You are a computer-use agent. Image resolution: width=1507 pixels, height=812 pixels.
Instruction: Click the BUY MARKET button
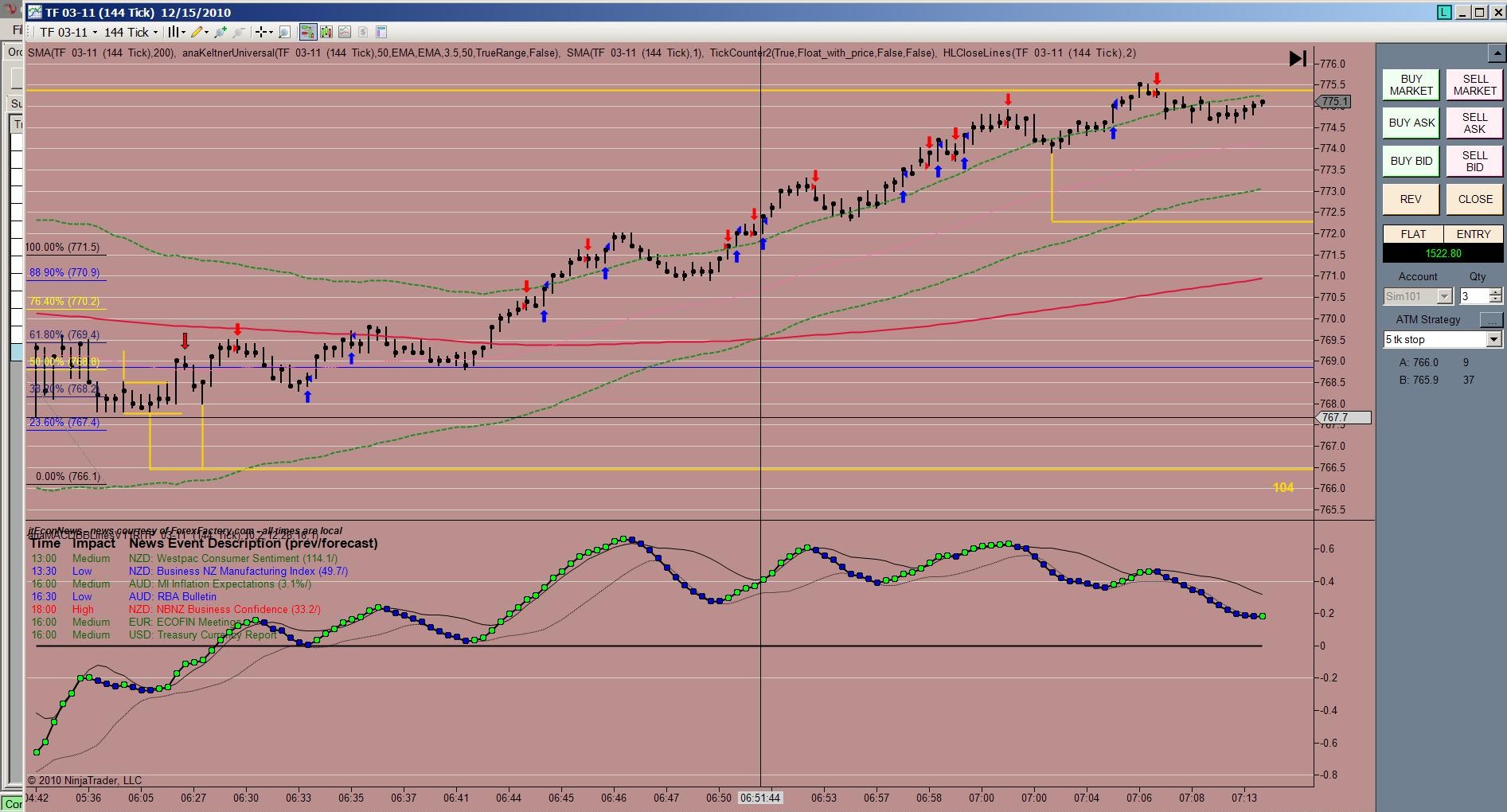point(1411,85)
